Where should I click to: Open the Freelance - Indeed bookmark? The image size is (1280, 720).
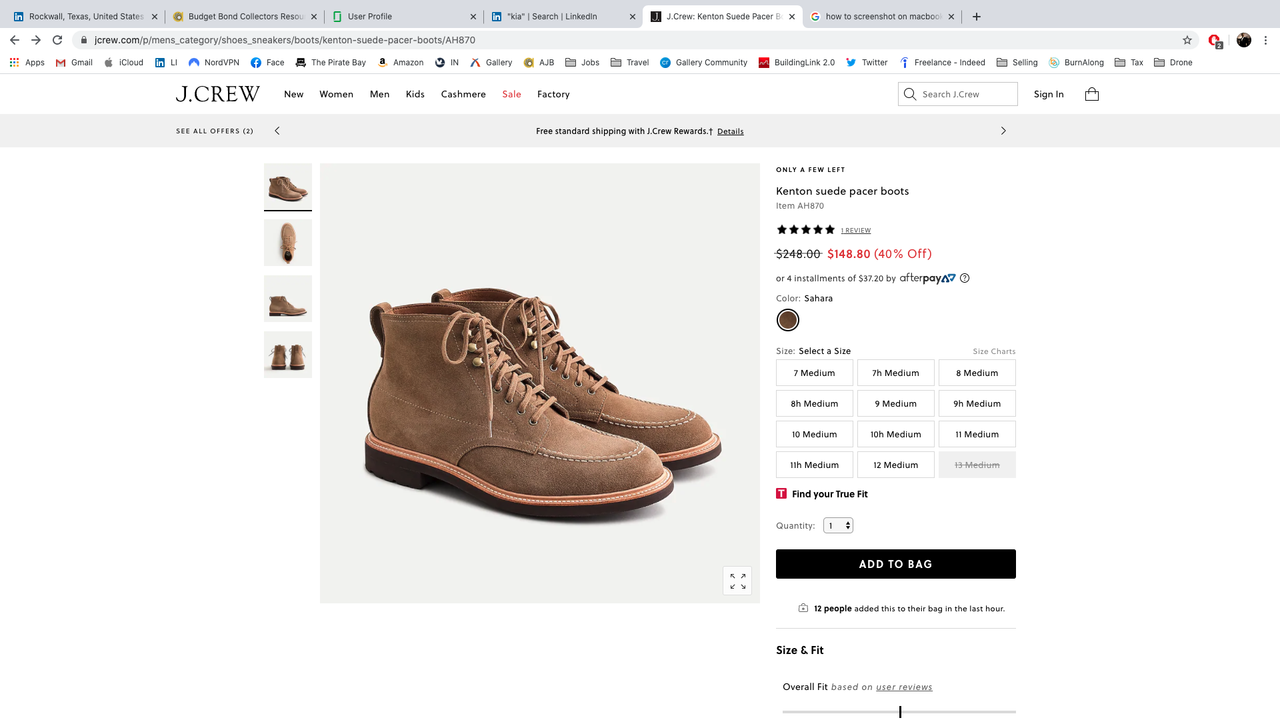point(942,62)
